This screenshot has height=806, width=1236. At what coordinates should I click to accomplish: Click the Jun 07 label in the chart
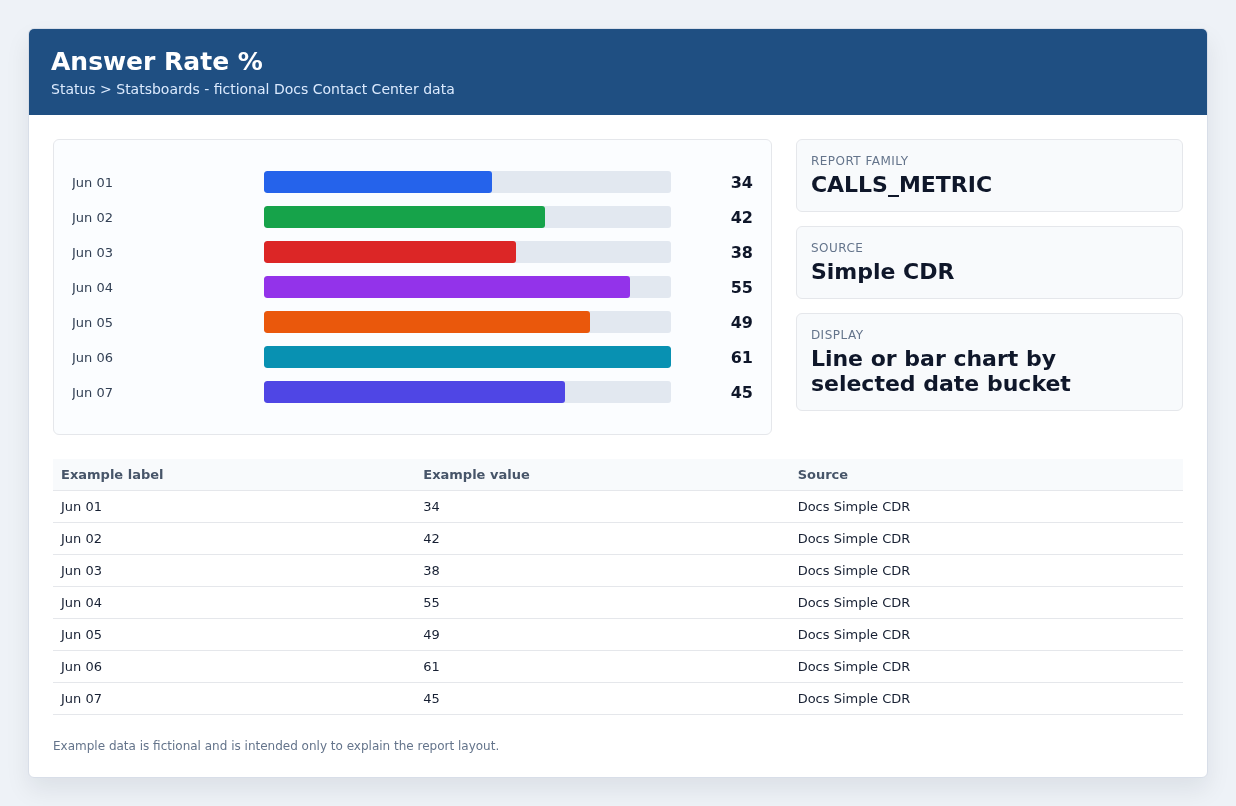92,392
